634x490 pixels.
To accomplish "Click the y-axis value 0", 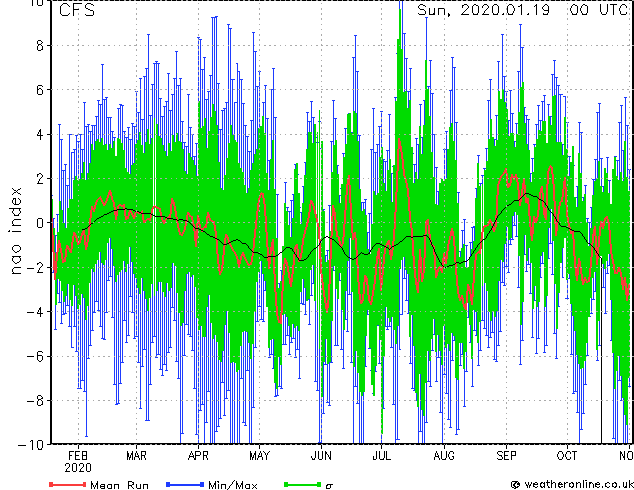I will click(40, 223).
